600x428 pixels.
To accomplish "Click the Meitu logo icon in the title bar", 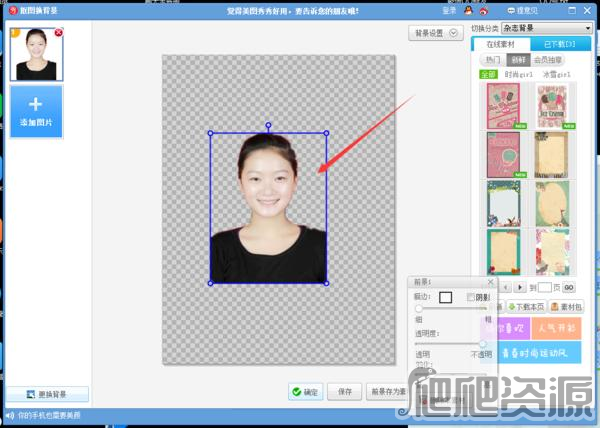I will pyautogui.click(x=13, y=10).
